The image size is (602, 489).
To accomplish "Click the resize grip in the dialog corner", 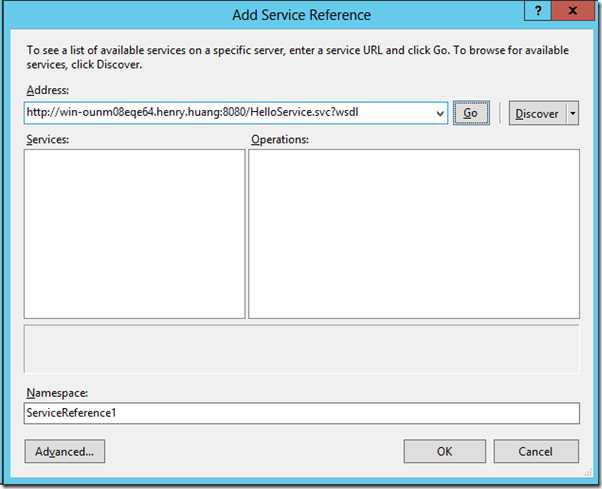I will coord(588,473).
